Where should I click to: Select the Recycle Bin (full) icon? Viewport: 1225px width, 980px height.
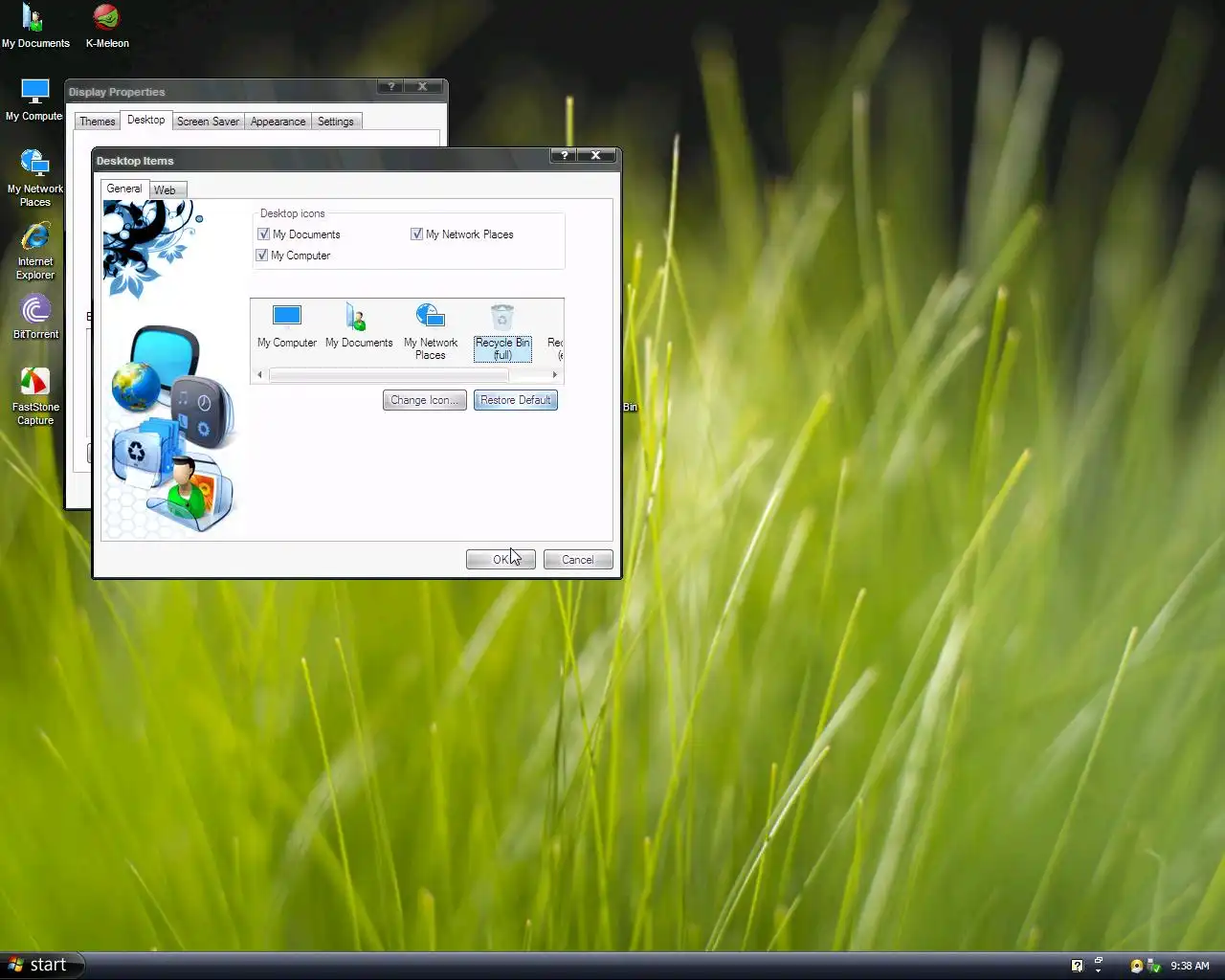click(x=502, y=332)
